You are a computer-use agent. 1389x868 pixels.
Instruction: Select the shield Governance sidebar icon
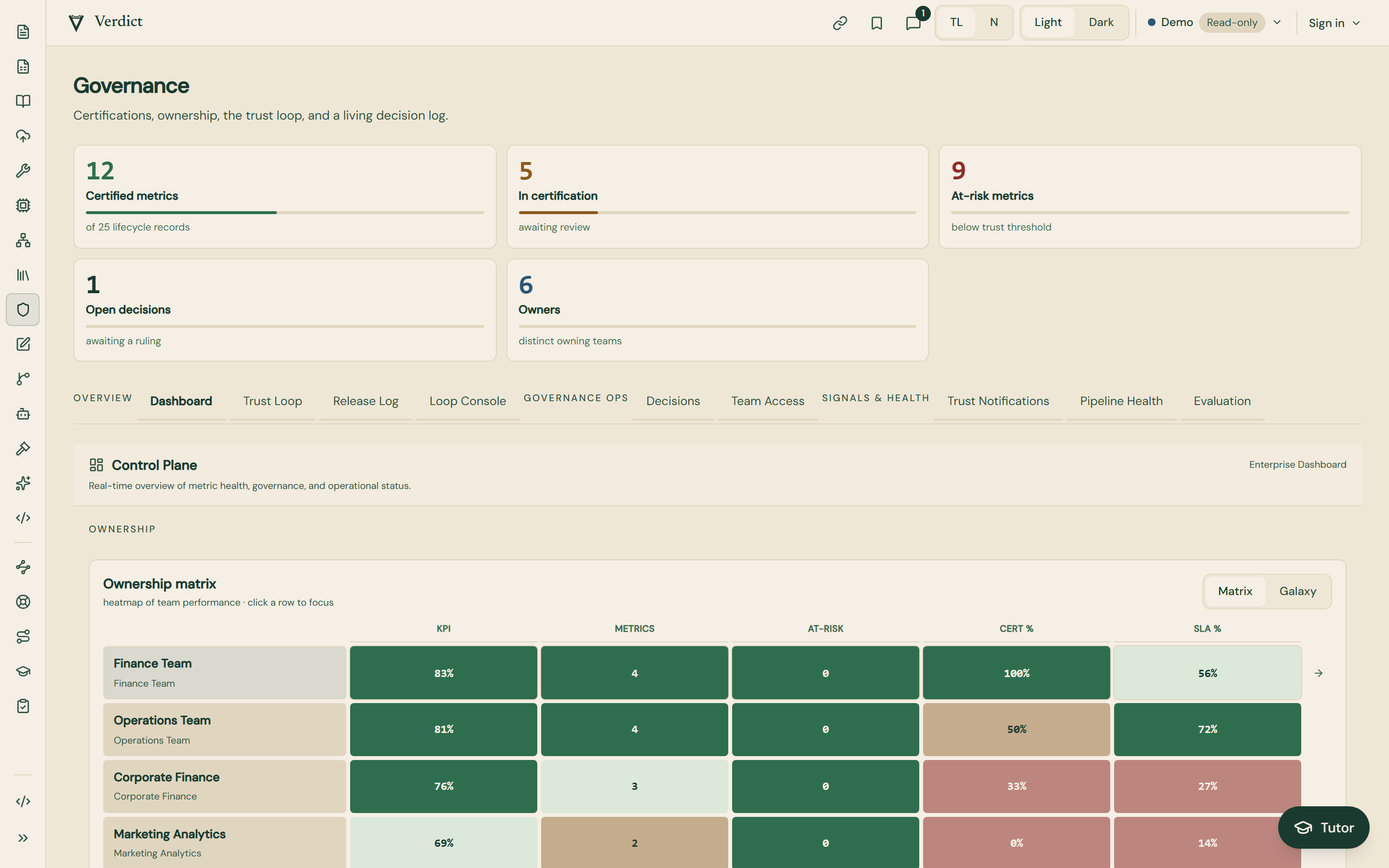tap(23, 310)
